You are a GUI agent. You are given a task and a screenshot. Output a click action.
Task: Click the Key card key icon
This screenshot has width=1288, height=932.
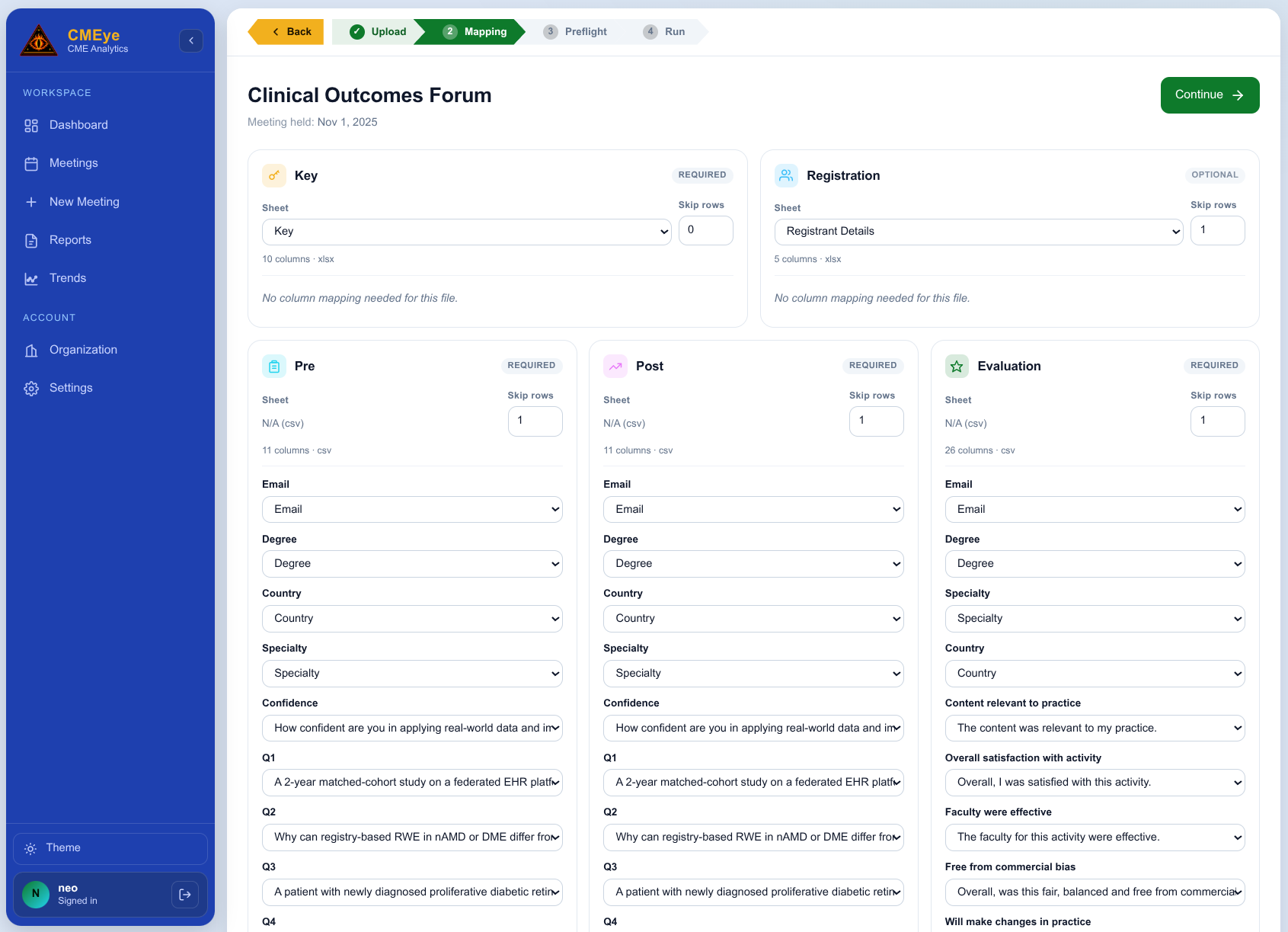coord(274,175)
